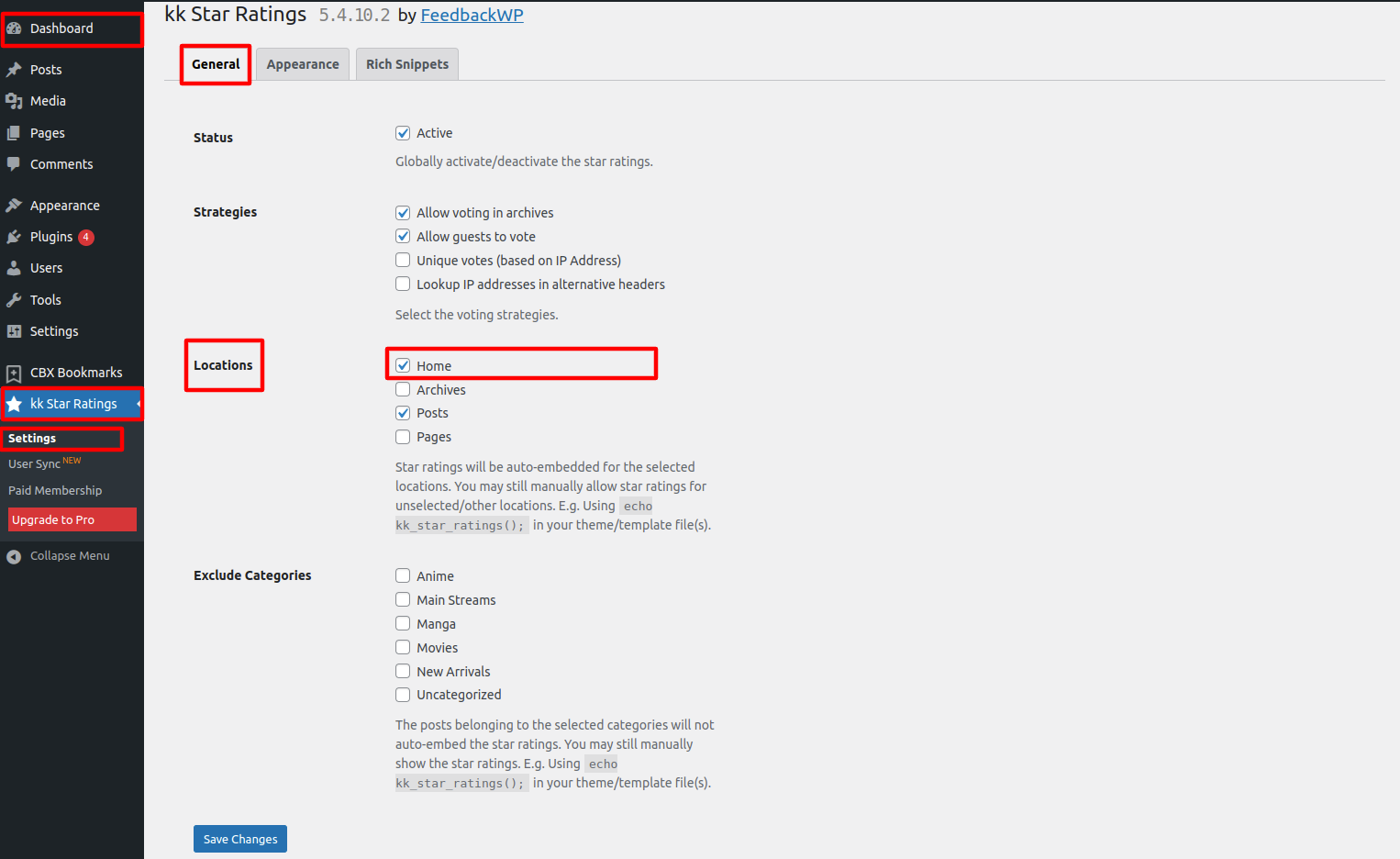
Task: Open the Rich Snippets tab
Action: click(x=407, y=64)
